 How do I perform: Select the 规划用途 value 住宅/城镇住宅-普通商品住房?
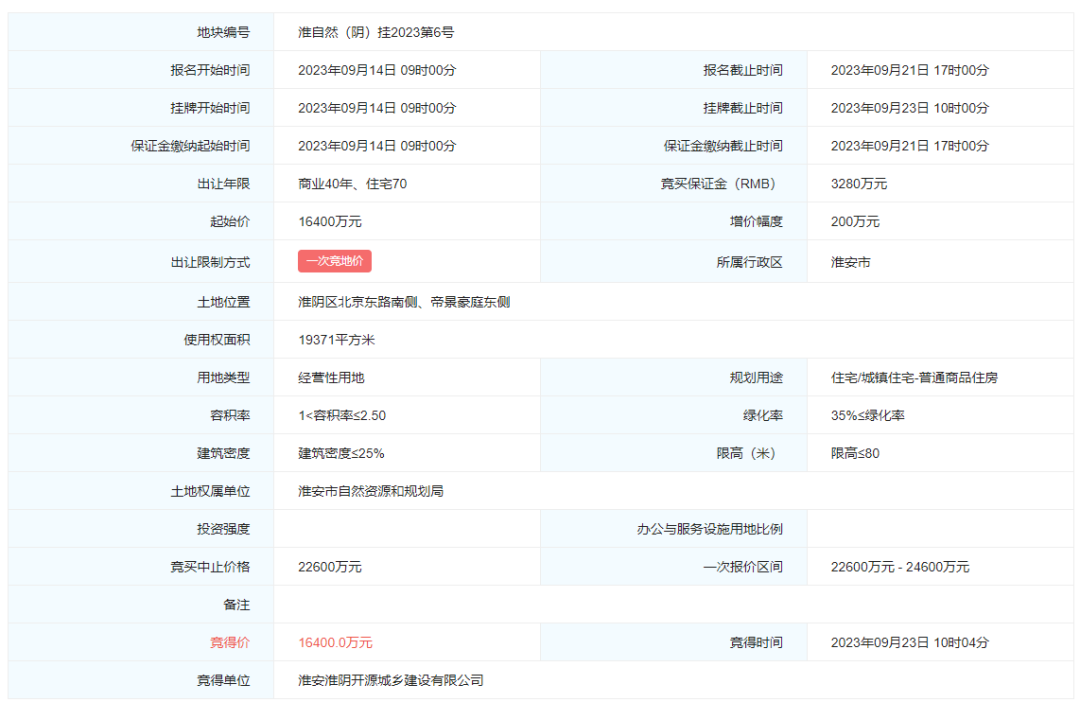(914, 378)
